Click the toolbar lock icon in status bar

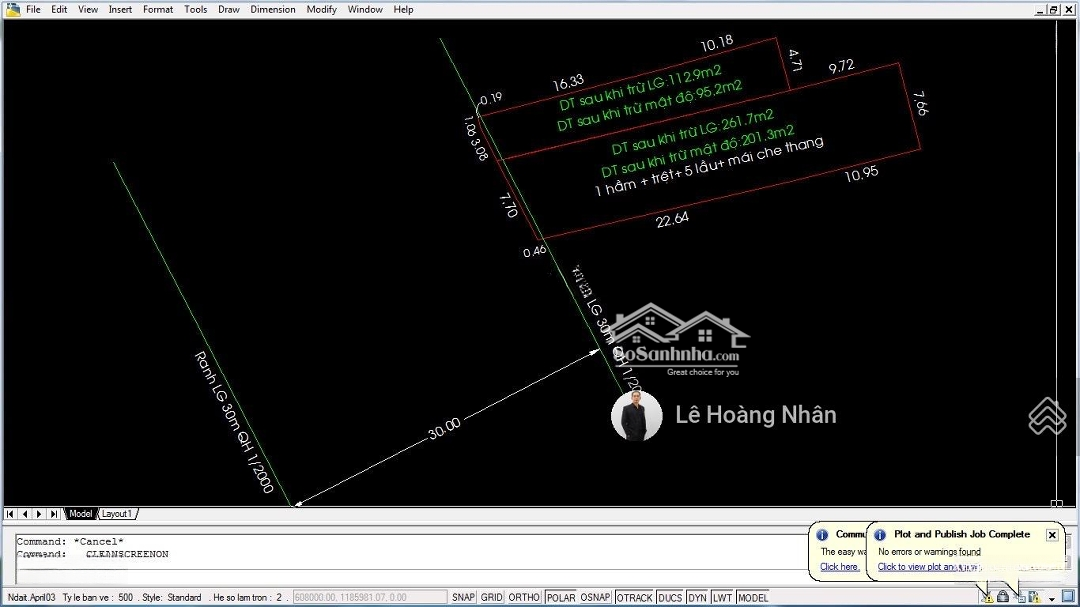pyautogui.click(x=1003, y=597)
